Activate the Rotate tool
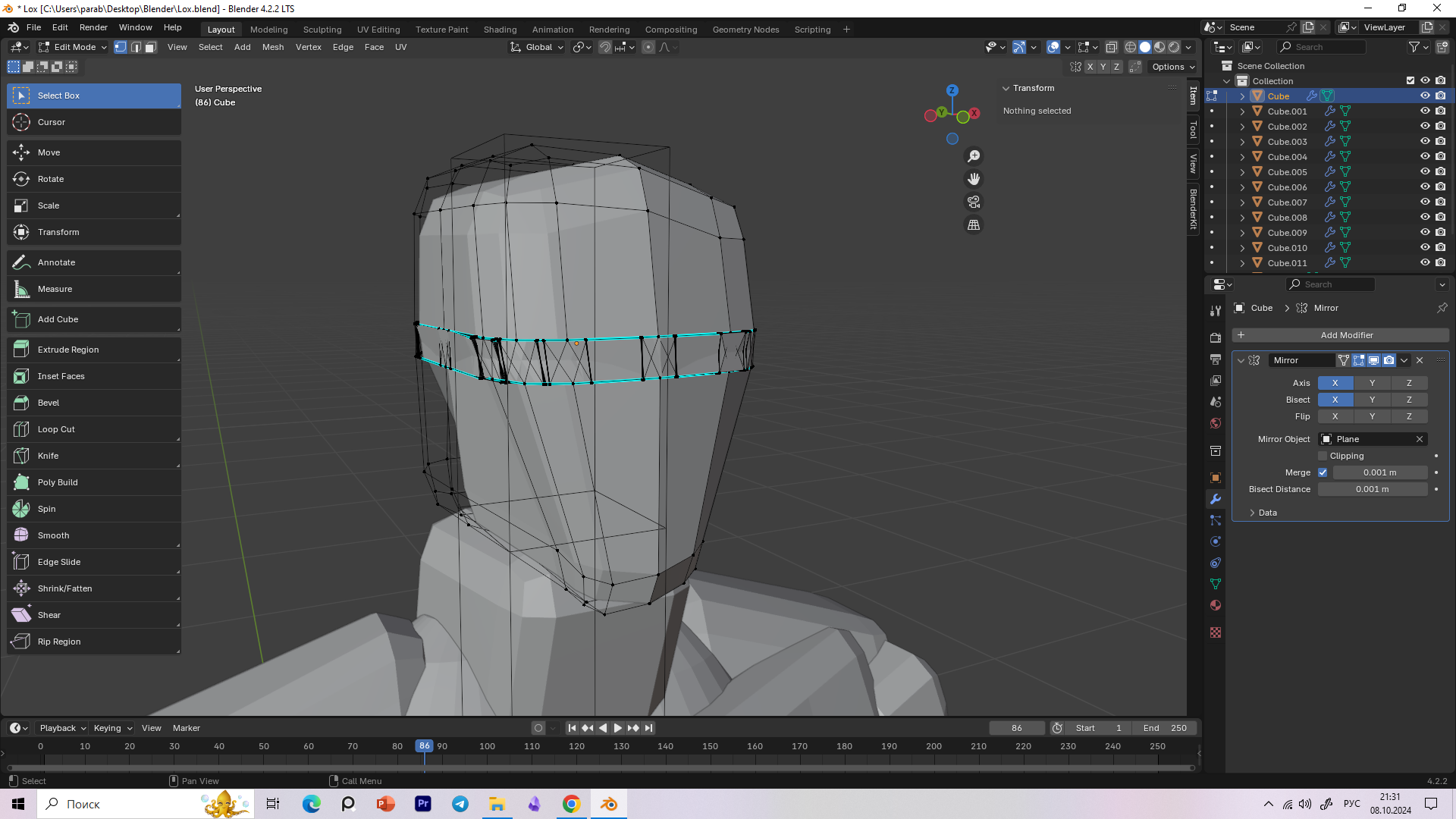Screen dimensions: 1456x819 coord(93,179)
